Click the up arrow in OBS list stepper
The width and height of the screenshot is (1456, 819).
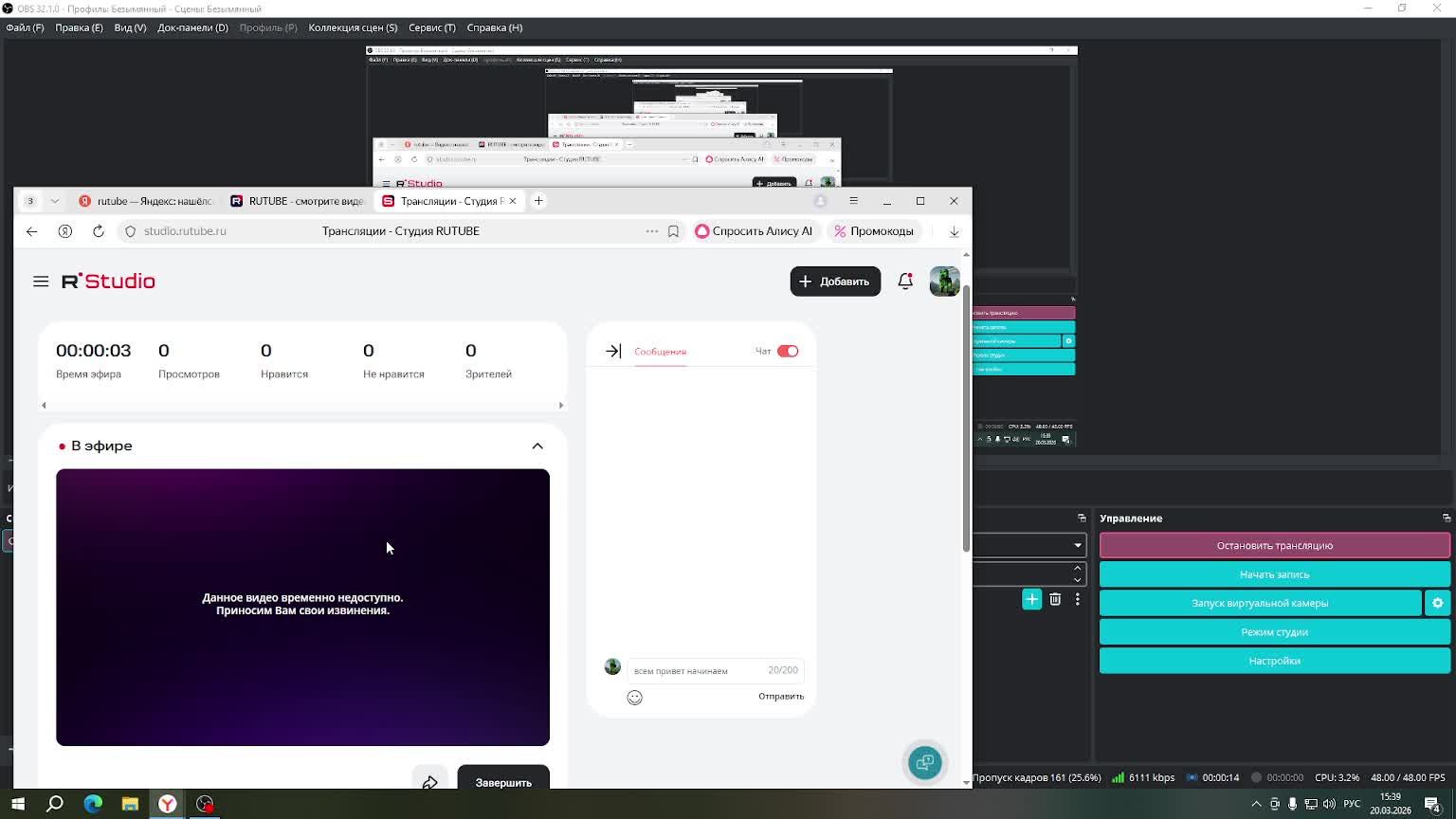tap(1077, 568)
